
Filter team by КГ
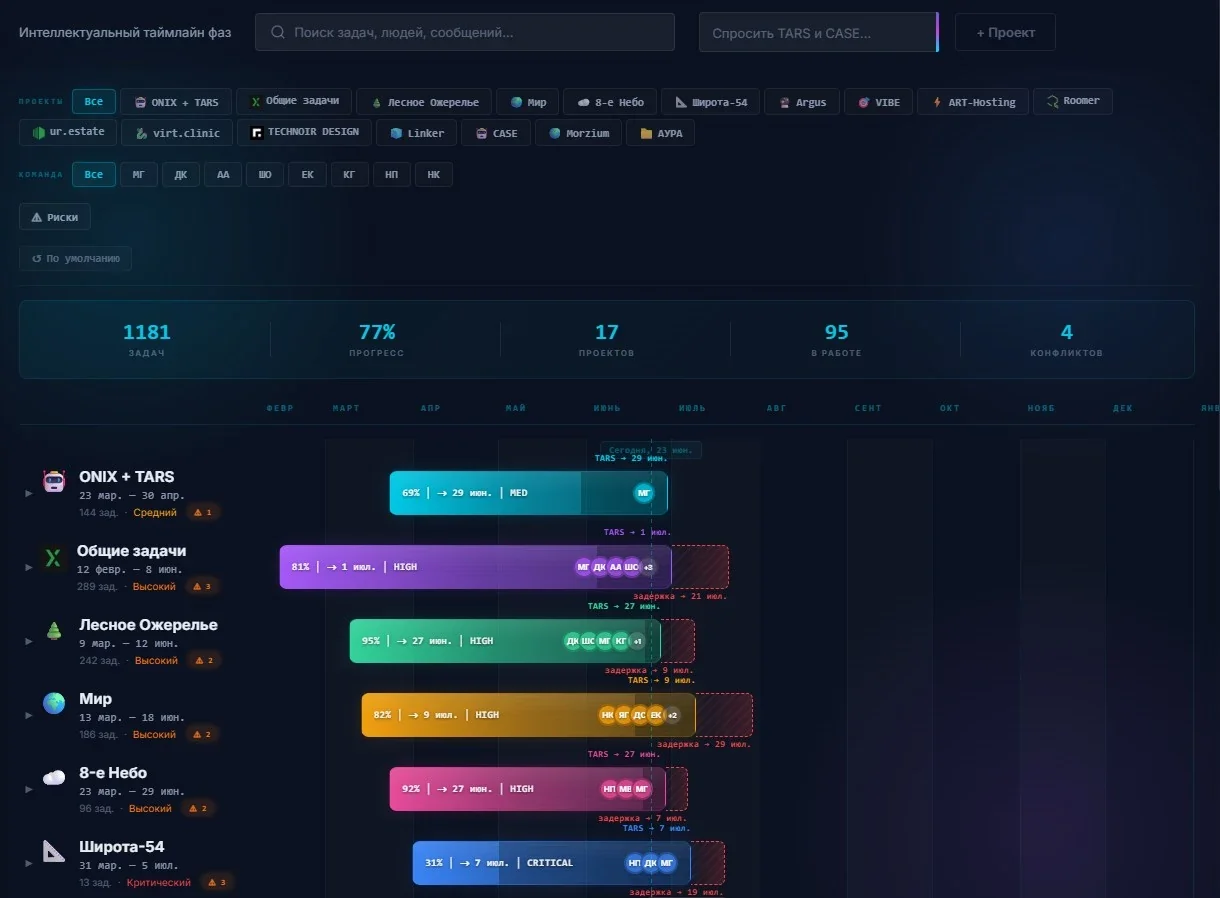[350, 175]
